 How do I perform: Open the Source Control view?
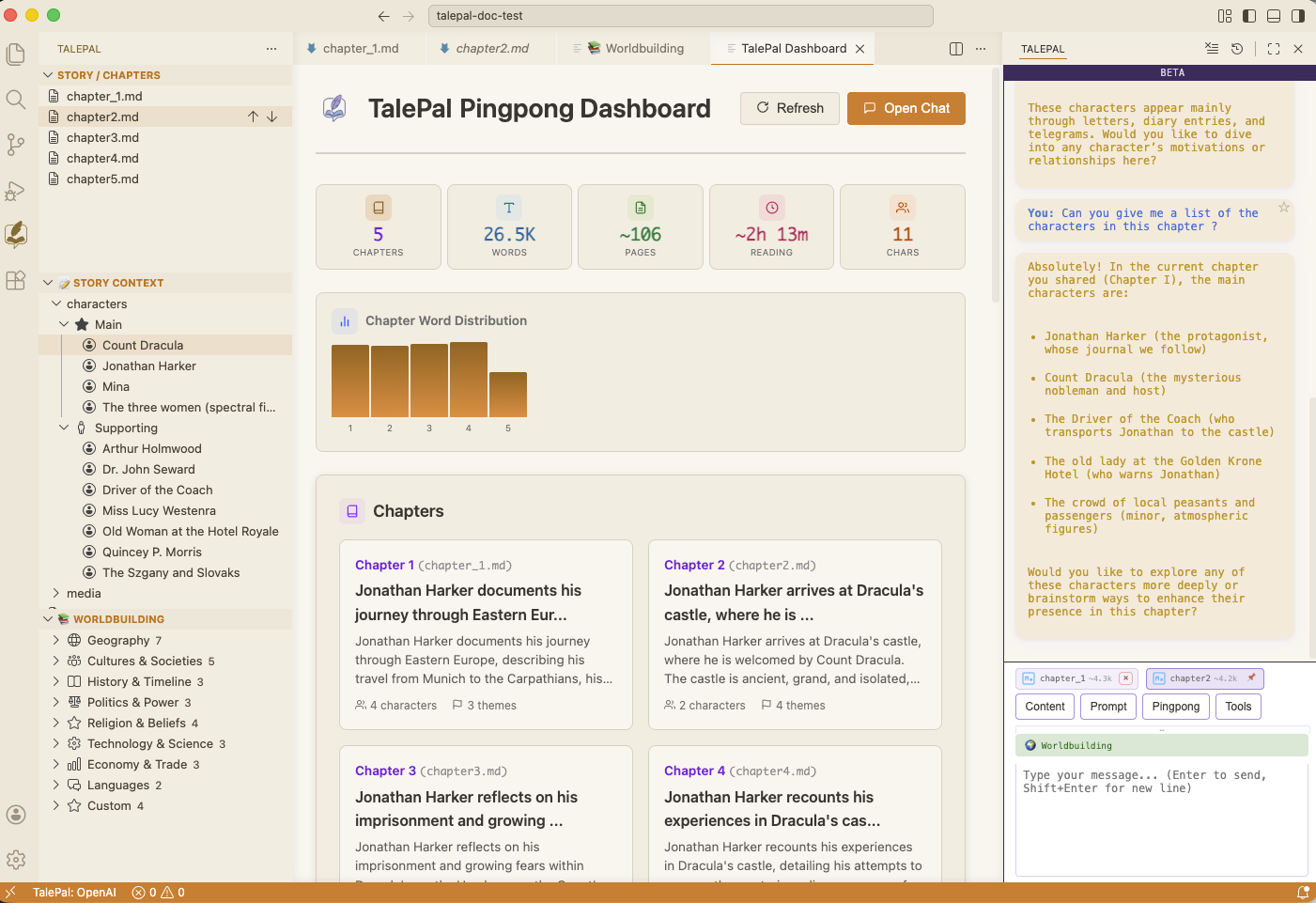pyautogui.click(x=15, y=144)
